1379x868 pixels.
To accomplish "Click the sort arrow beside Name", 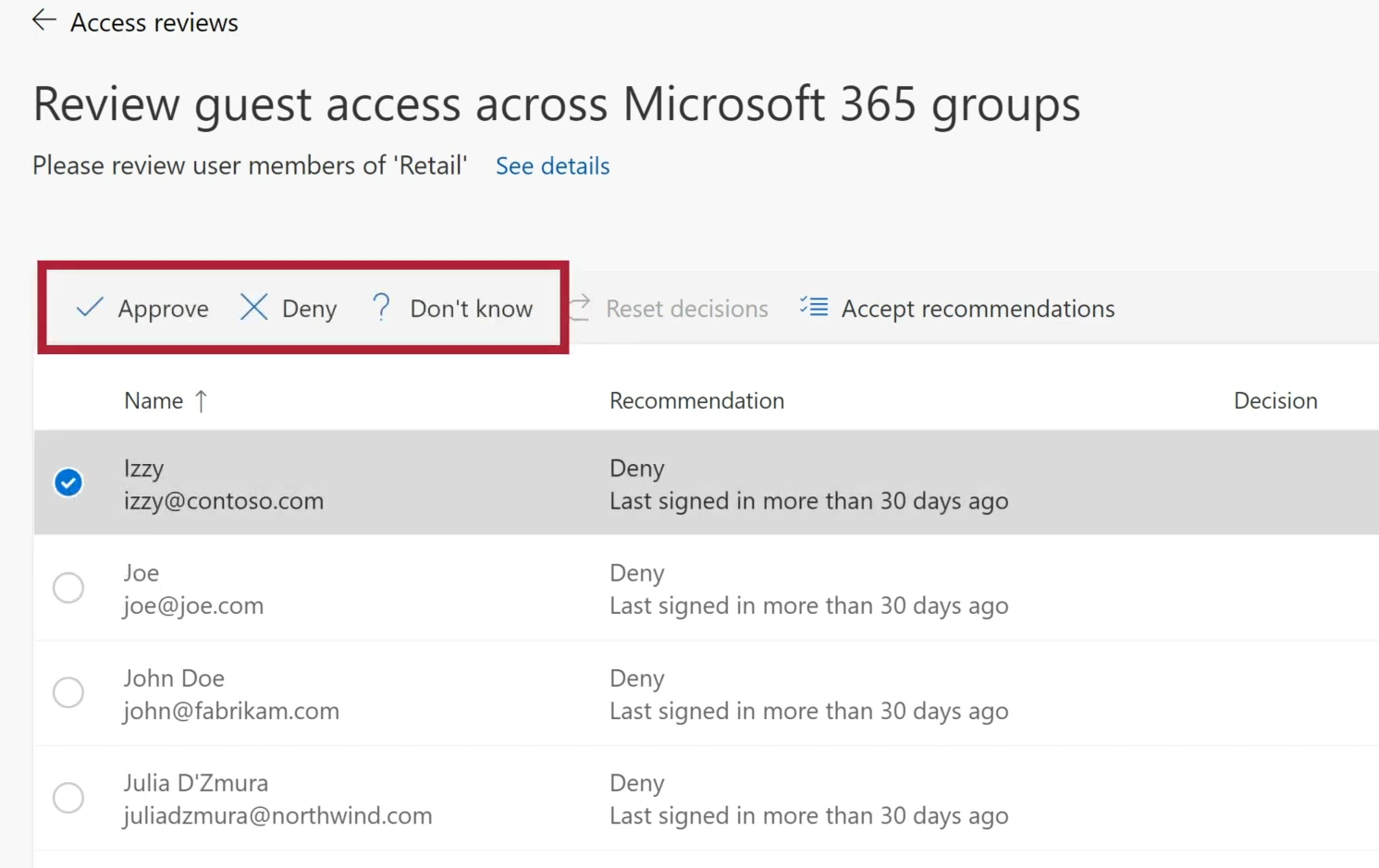I will 201,400.
